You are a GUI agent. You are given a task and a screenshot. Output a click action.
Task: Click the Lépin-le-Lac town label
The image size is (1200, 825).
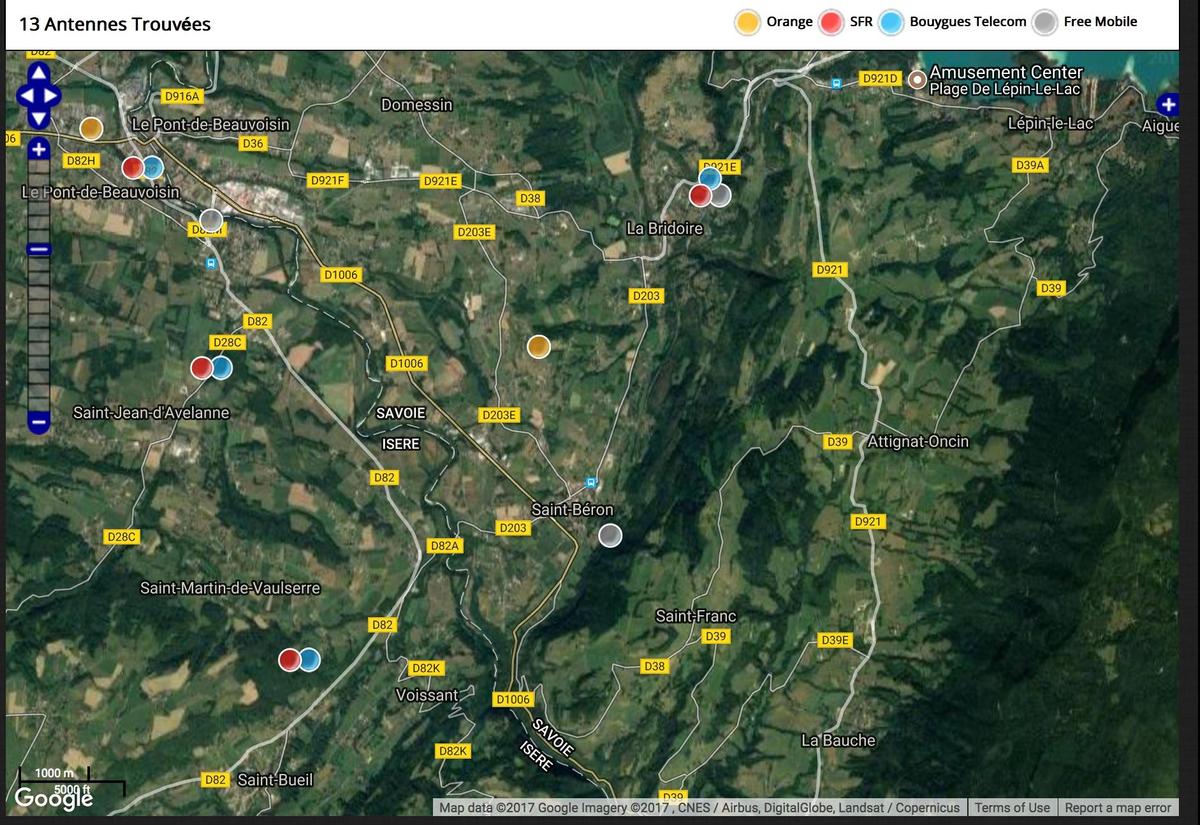pos(1051,123)
